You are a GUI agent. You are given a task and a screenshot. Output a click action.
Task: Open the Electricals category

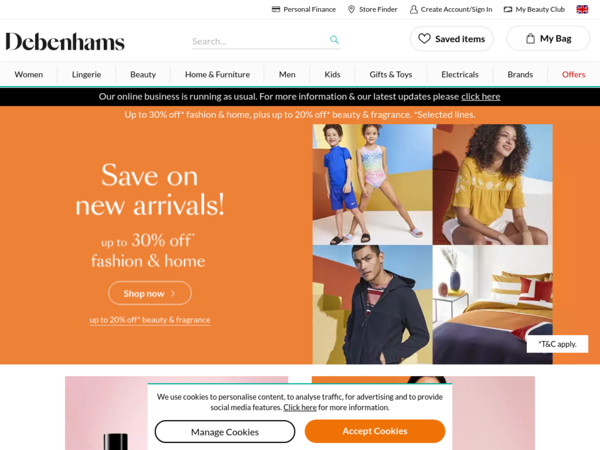tap(460, 75)
